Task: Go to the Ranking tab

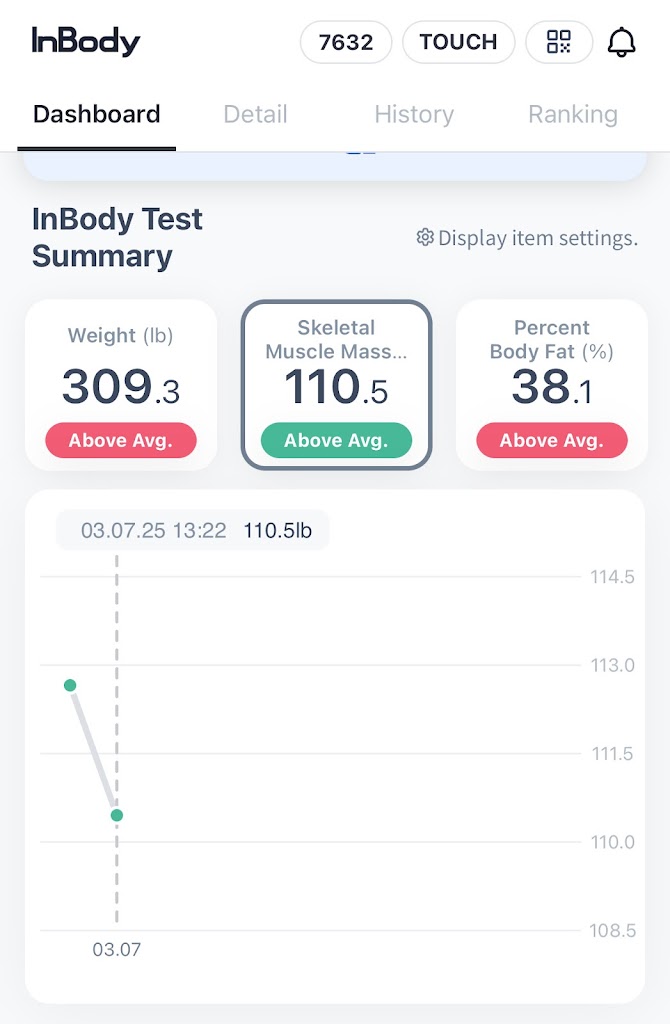Action: (573, 114)
